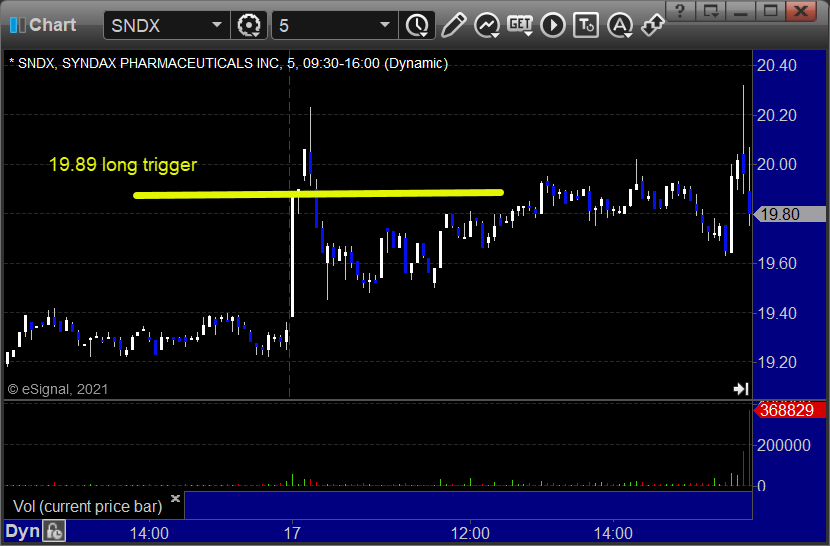Open the GET tools menu
Viewport: 830px width, 546px height.
click(520, 25)
